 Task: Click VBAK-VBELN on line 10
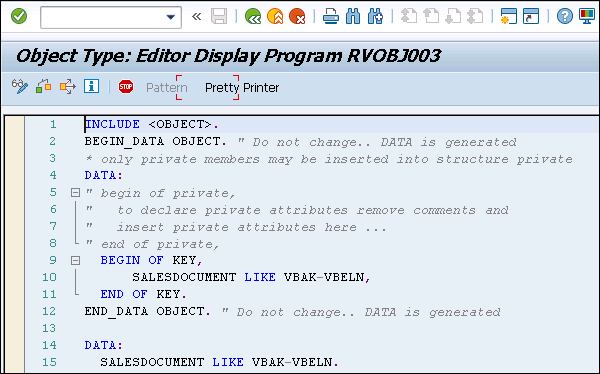pos(324,277)
